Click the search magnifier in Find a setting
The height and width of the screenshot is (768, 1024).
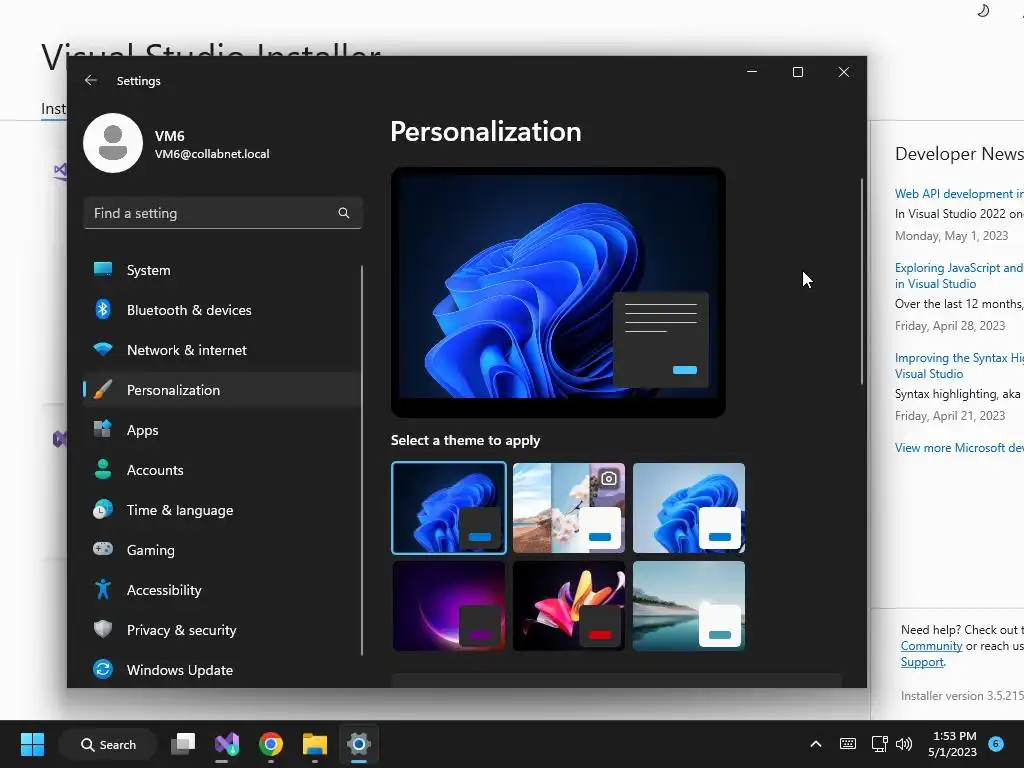click(x=344, y=213)
